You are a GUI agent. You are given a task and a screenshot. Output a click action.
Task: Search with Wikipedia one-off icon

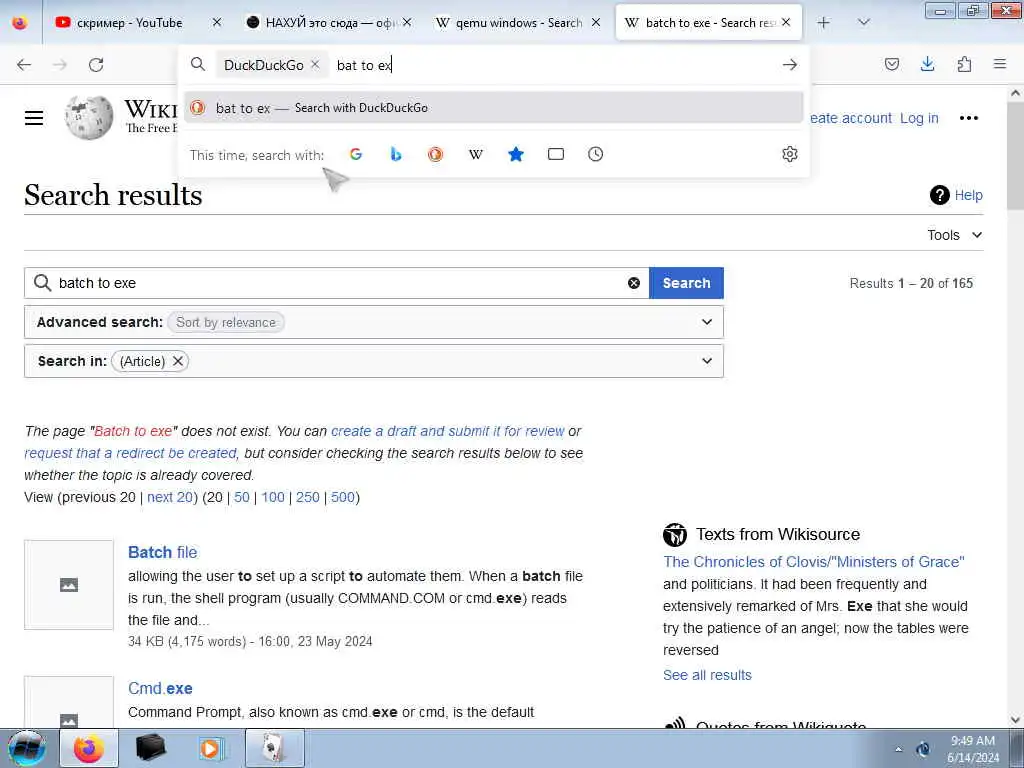(476, 154)
